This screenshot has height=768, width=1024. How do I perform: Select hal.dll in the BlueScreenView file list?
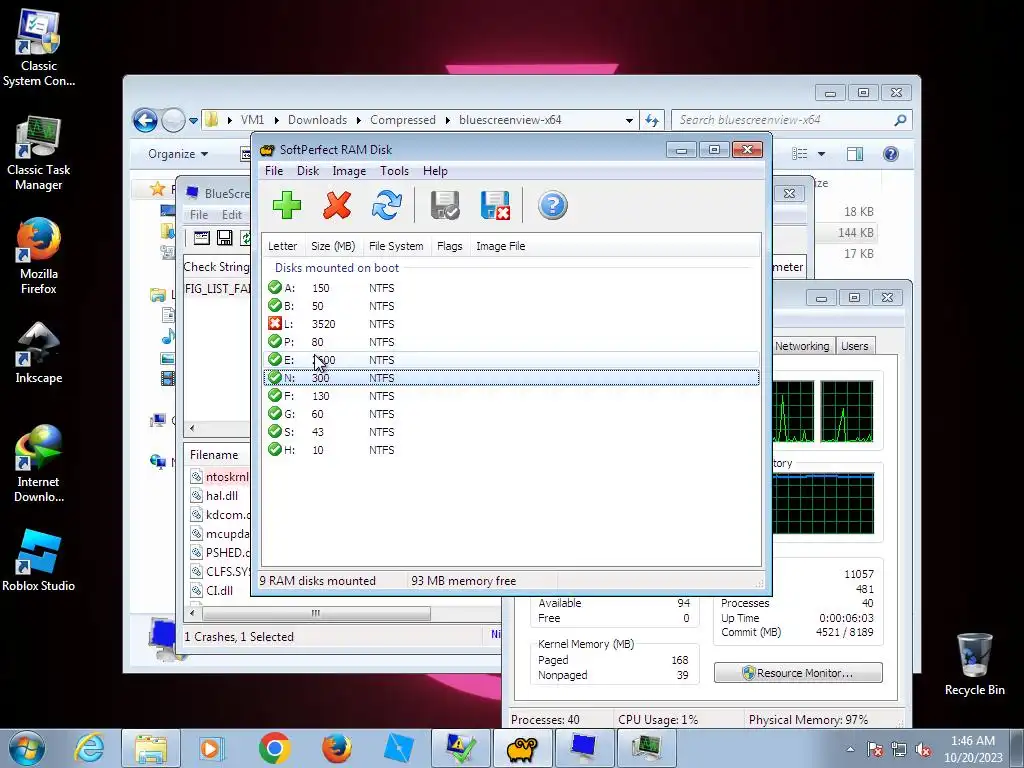tap(221, 496)
